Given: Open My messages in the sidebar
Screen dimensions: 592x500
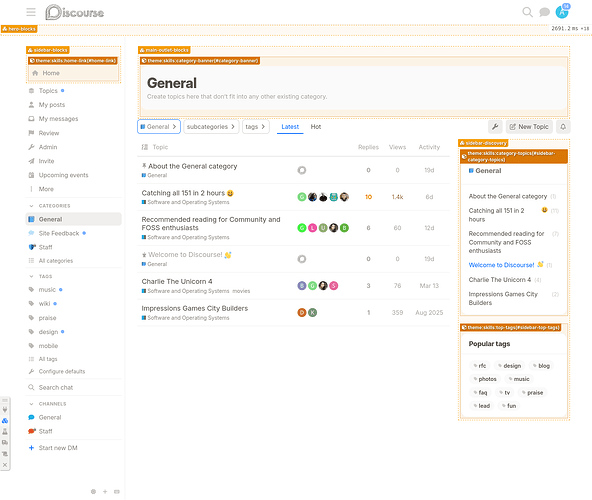Looking at the screenshot, I should point(74,119).
